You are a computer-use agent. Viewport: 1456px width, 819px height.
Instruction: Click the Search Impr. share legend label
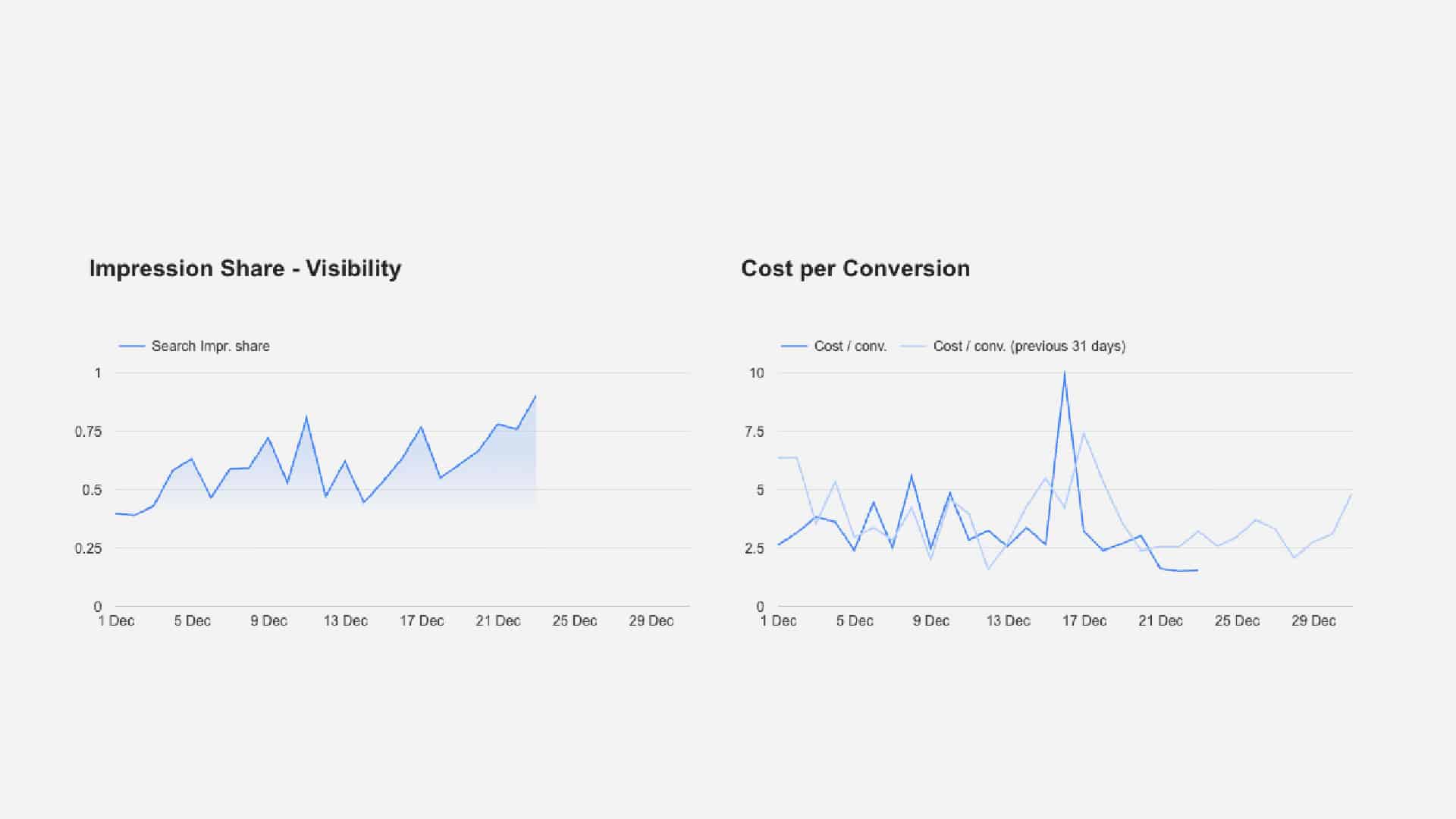[210, 347]
